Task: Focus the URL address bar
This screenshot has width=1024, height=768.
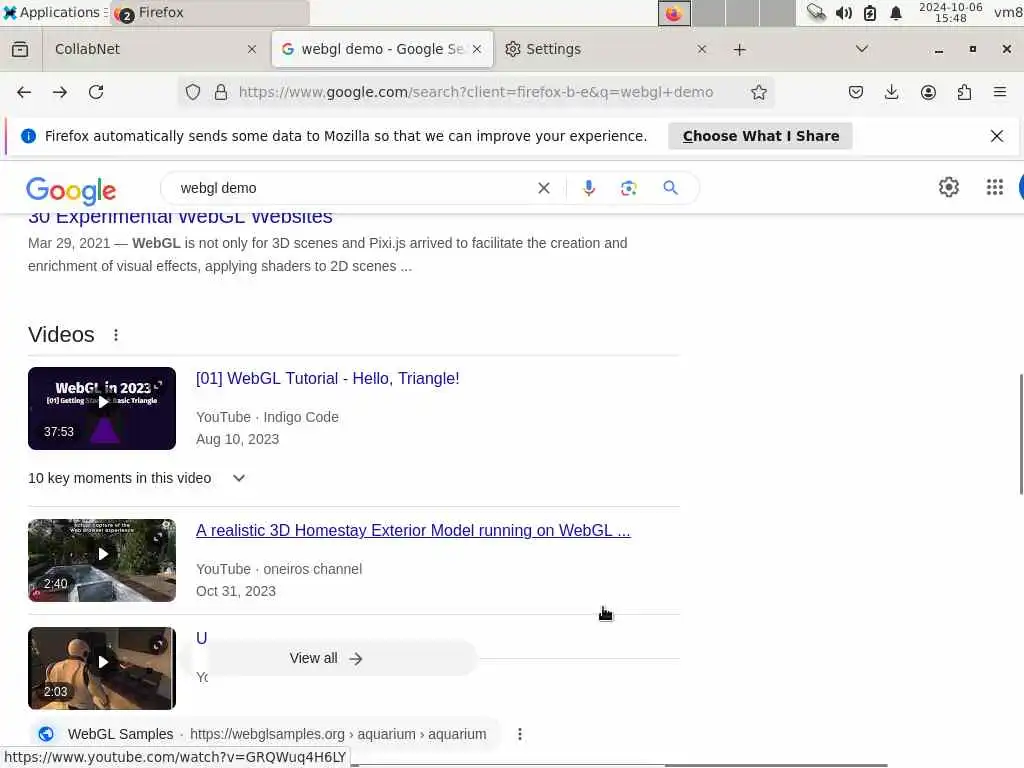Action: (x=476, y=92)
